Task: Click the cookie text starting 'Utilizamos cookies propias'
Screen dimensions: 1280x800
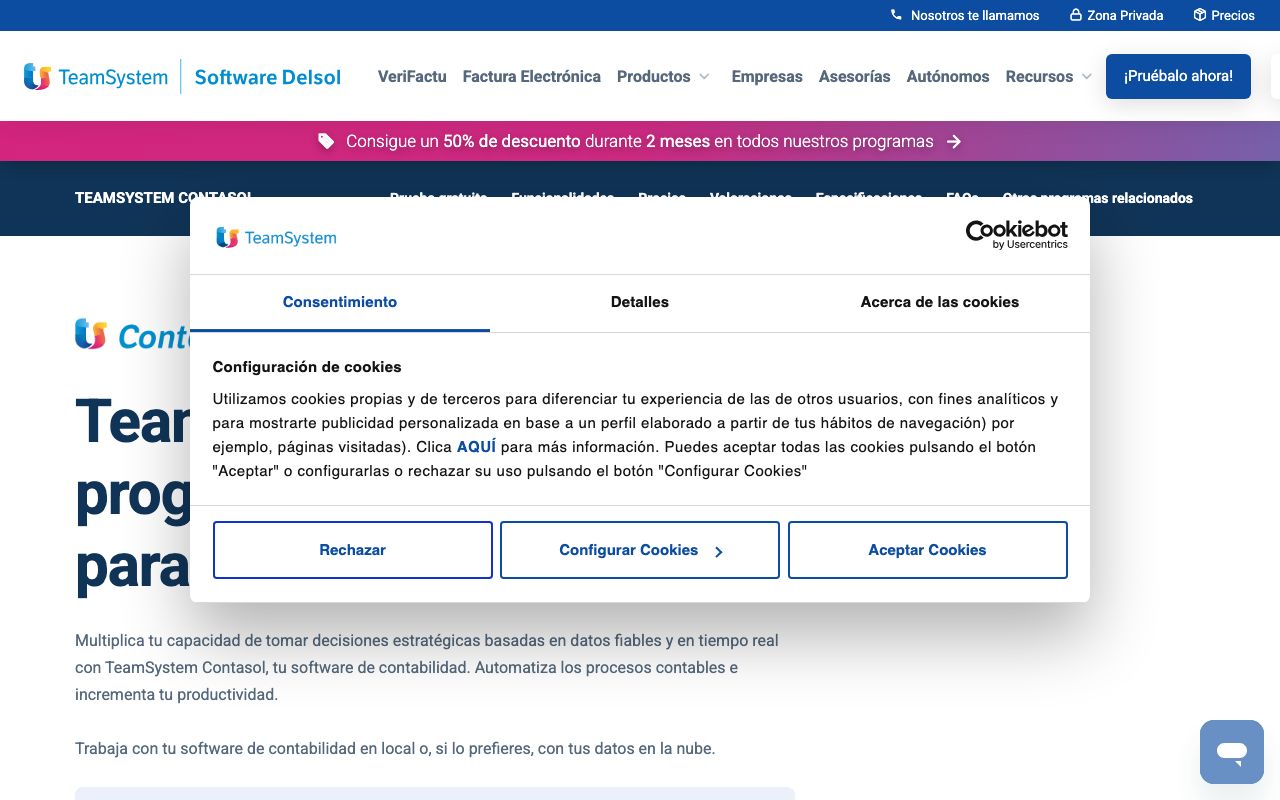Action: click(x=636, y=435)
